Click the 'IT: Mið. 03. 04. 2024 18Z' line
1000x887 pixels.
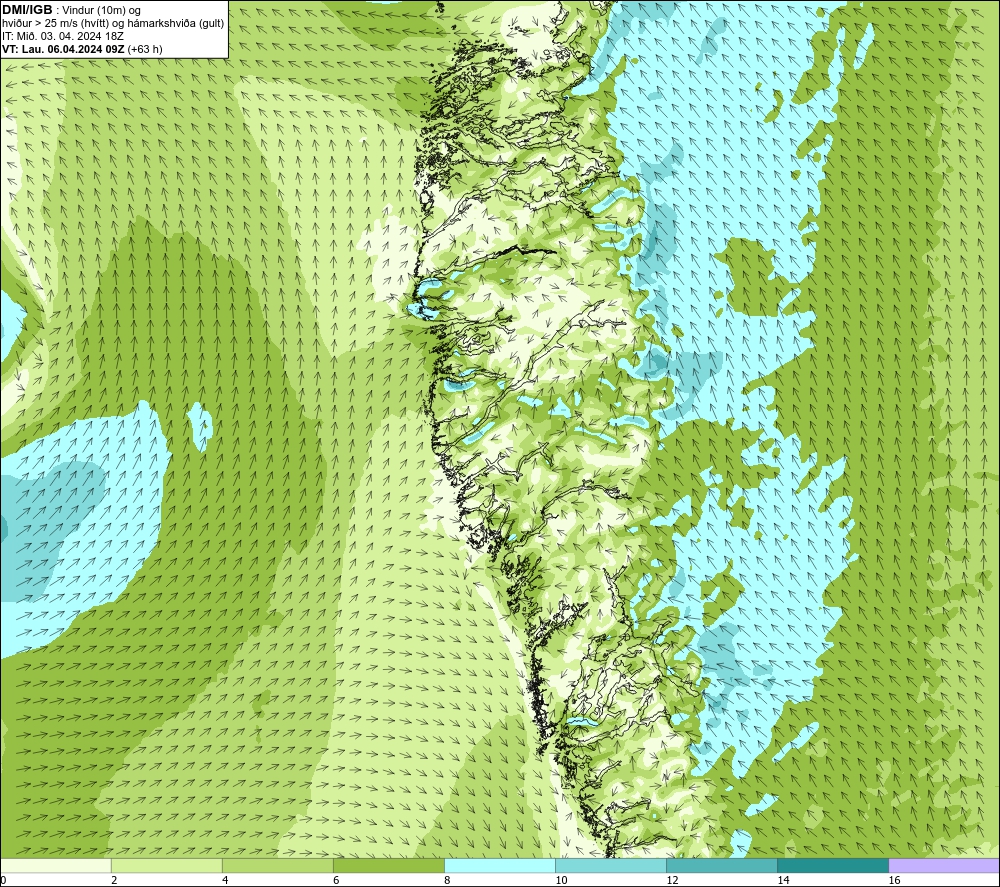(x=62, y=36)
